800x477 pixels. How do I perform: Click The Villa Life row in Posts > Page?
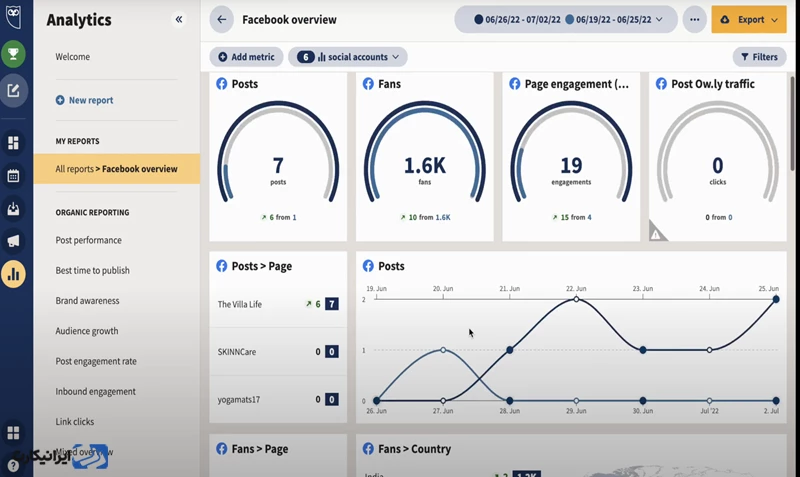pyautogui.click(x=277, y=304)
